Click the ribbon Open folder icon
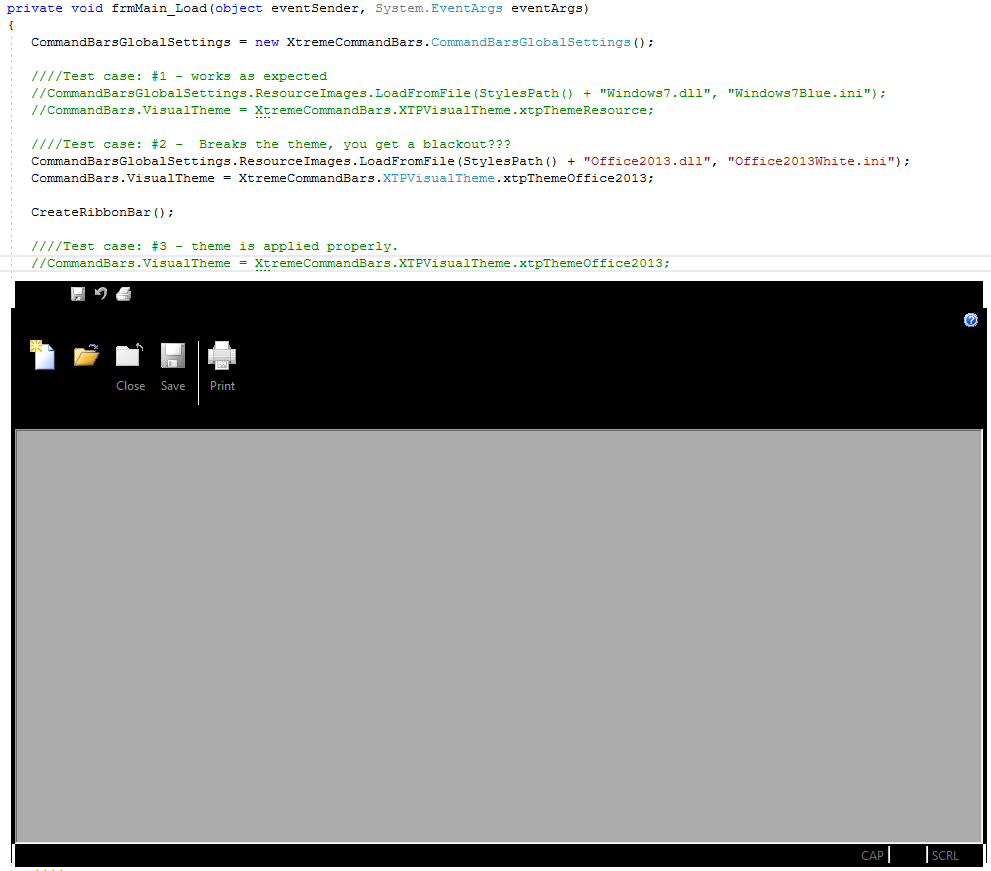Viewport: 991px width, 871px height. point(87,355)
